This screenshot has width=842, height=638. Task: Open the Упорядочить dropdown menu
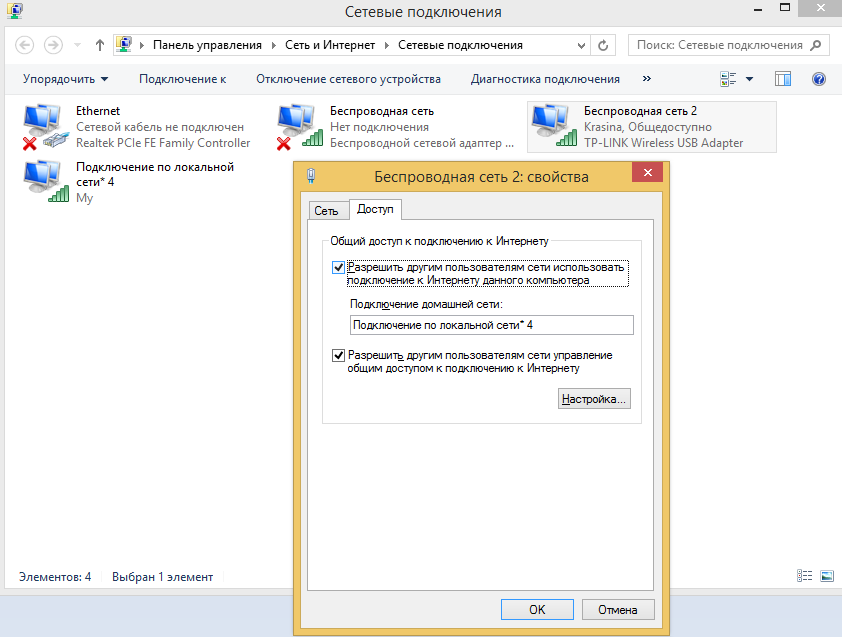(x=65, y=79)
